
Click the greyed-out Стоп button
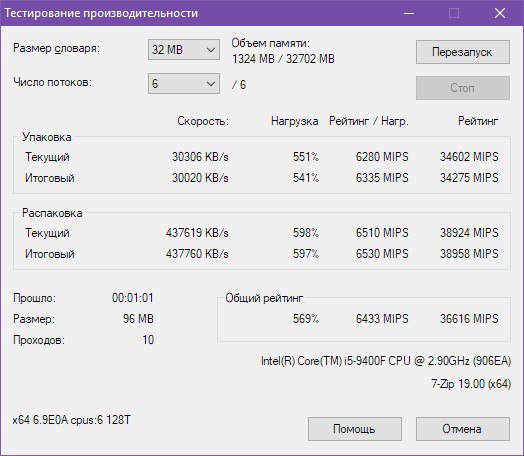(x=463, y=88)
